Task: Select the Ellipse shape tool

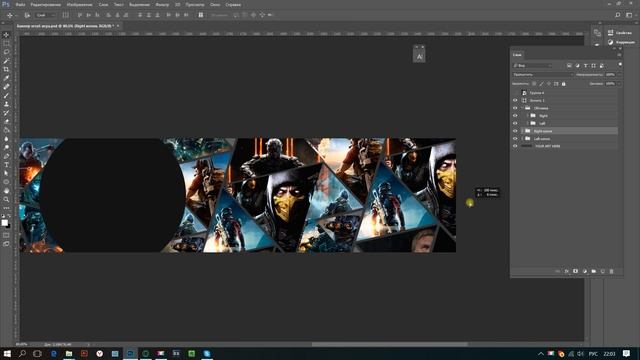Action: pyautogui.click(x=6, y=182)
